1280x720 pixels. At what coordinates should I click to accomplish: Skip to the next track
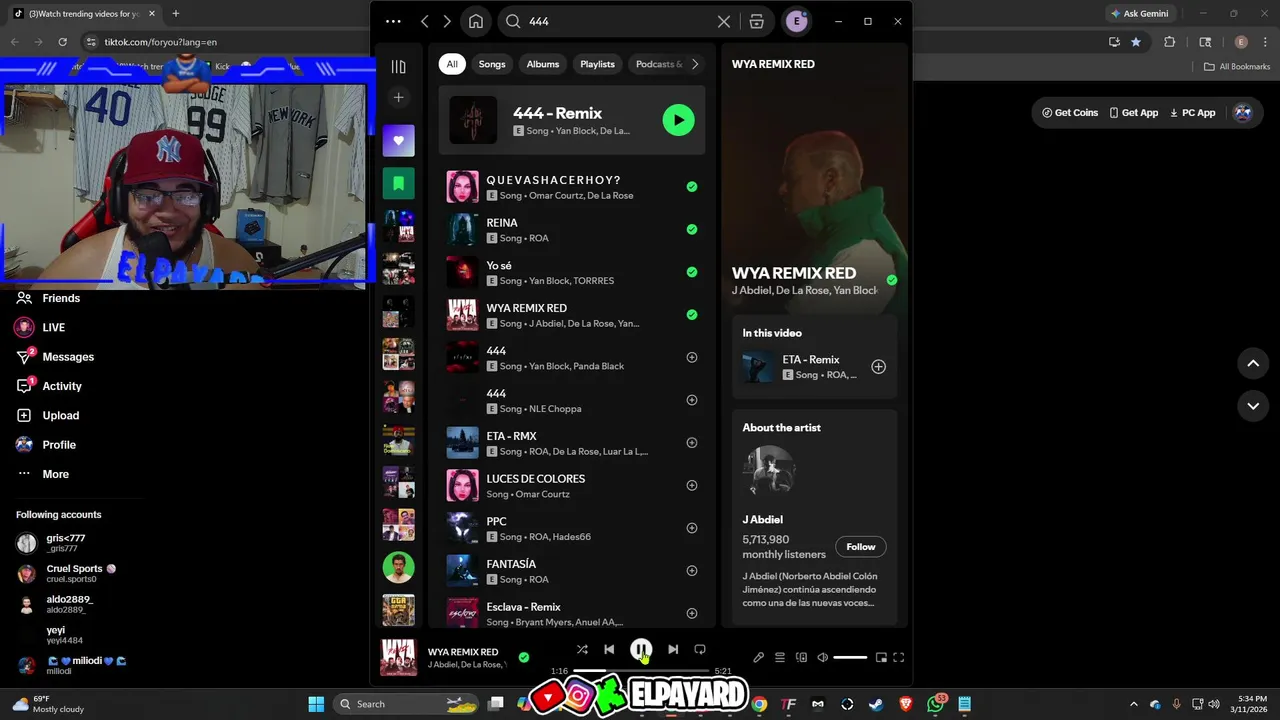point(673,650)
